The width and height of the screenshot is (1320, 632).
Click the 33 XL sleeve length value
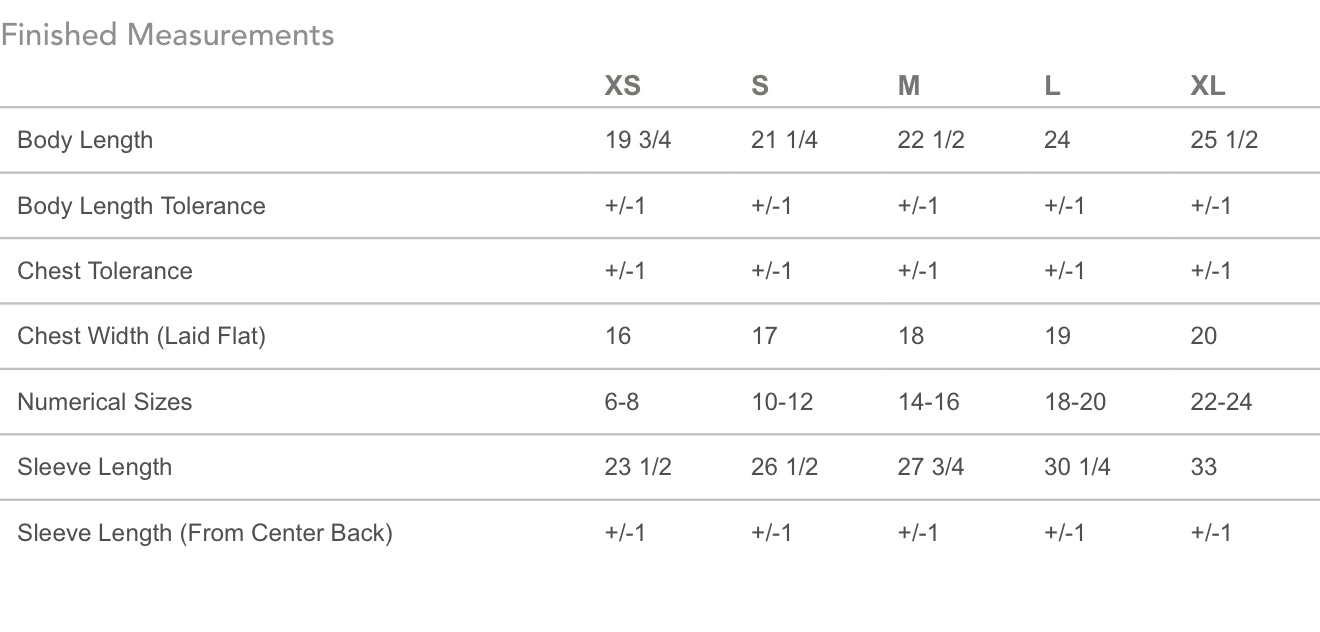click(1203, 467)
